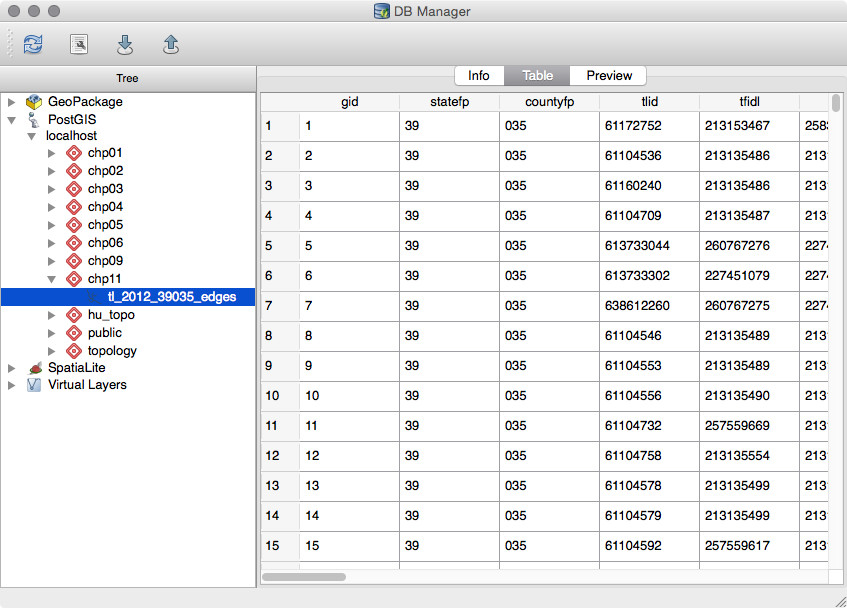This screenshot has height=608, width=847.
Task: Click the countyfp column header
Action: 549,102
